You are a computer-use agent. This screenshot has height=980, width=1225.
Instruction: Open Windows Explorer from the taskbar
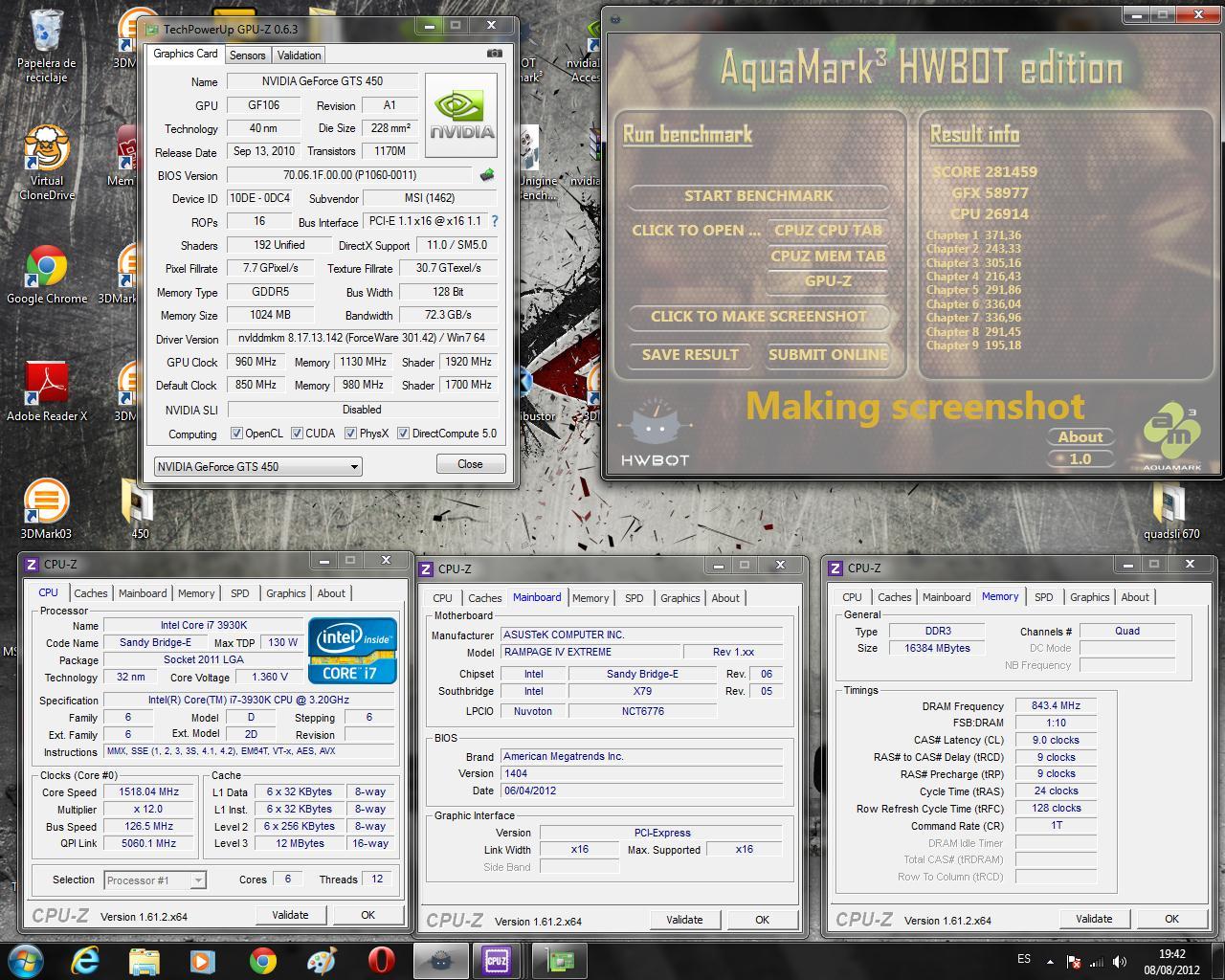[145, 960]
